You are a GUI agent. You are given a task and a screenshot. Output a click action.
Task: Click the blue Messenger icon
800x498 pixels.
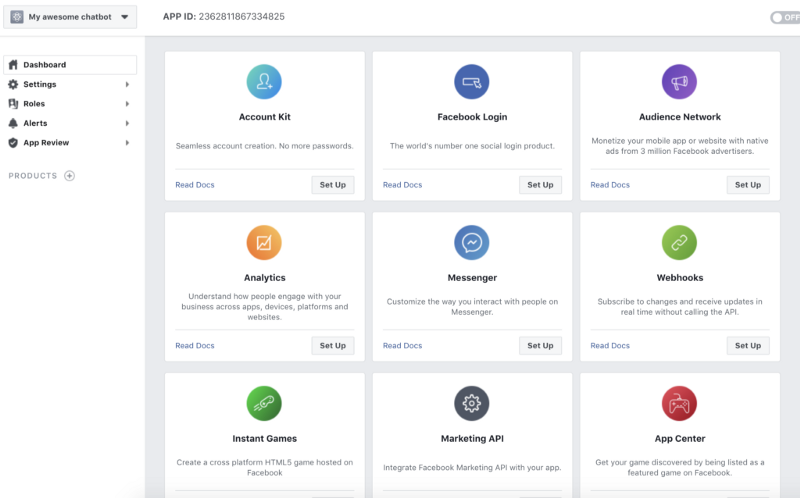pos(472,242)
